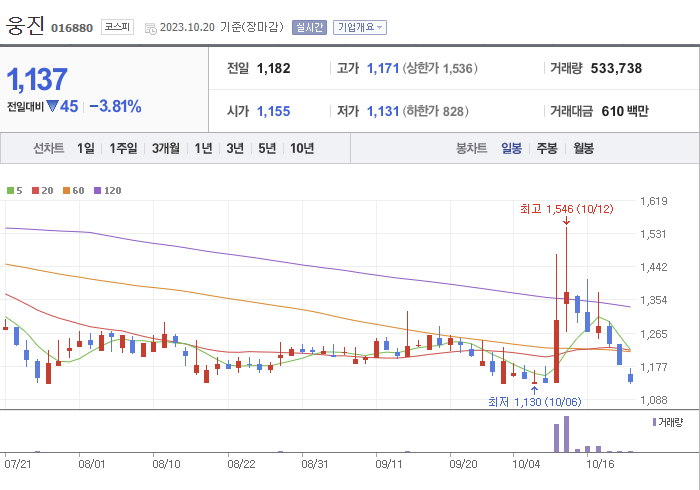Click the 거래량 volume legend marker
Screen dimensions: 700x490
pyautogui.click(x=654, y=422)
